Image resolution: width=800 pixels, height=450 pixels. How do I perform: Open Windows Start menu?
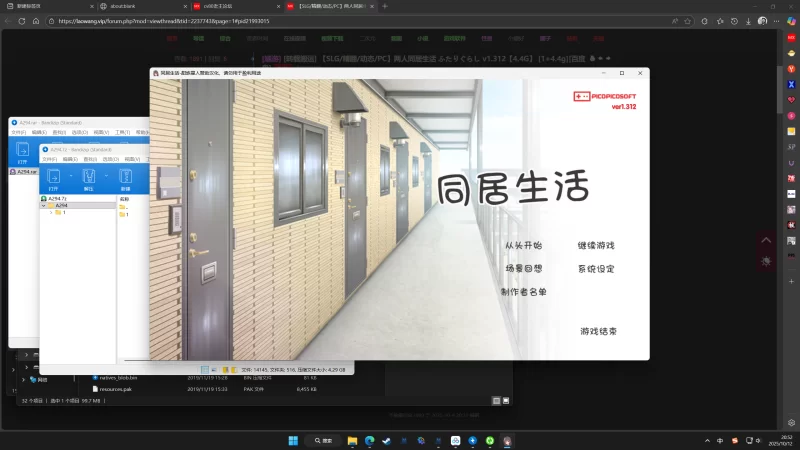(x=293, y=441)
